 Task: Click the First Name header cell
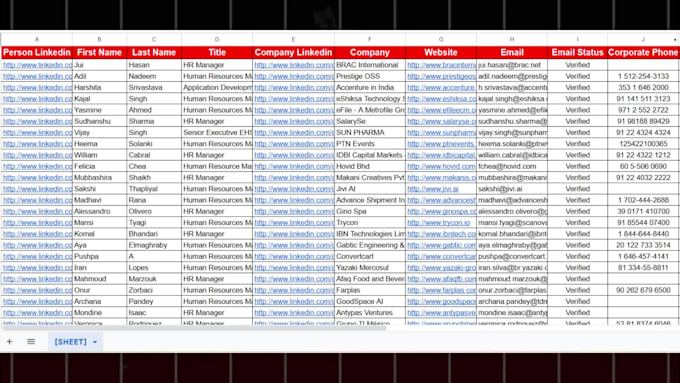click(x=99, y=52)
